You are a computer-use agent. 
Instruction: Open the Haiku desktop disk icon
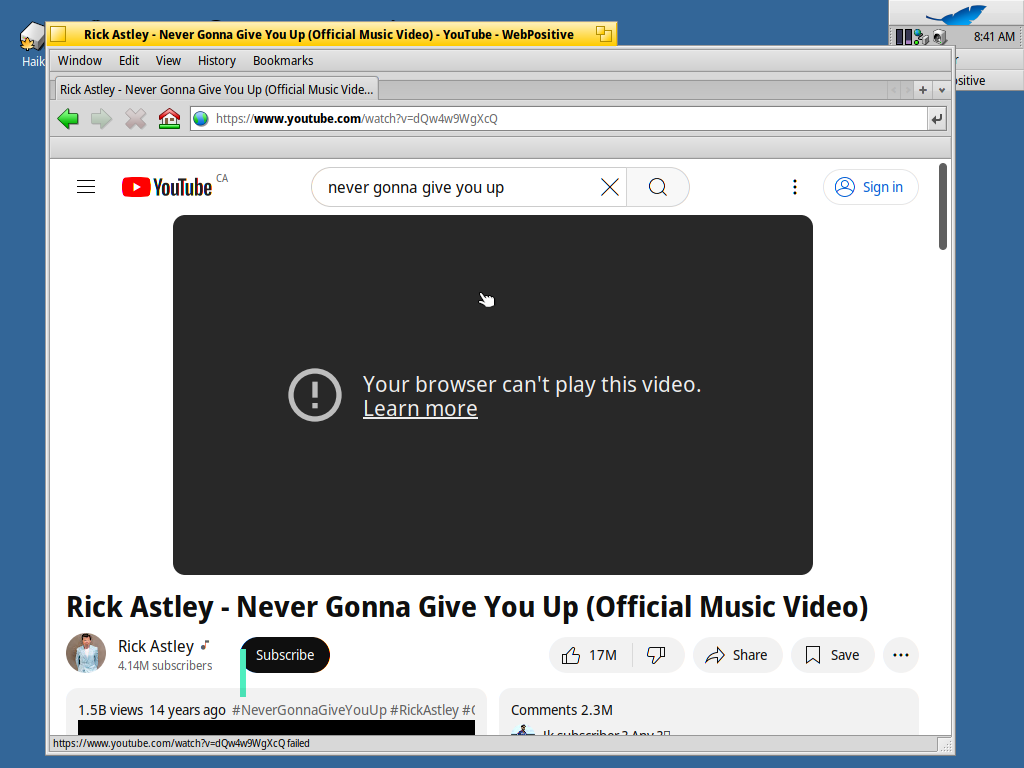31,37
